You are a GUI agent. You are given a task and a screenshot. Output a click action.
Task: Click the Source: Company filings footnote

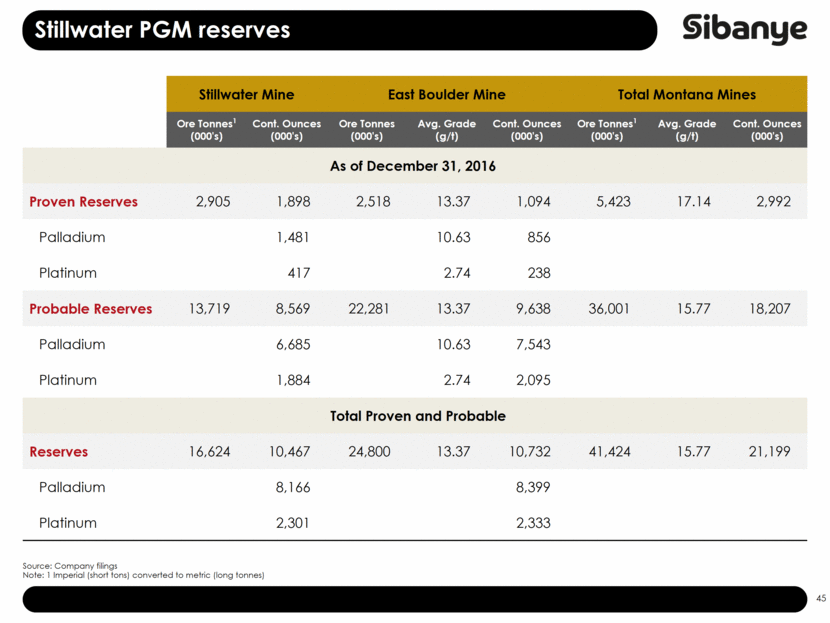click(63, 566)
